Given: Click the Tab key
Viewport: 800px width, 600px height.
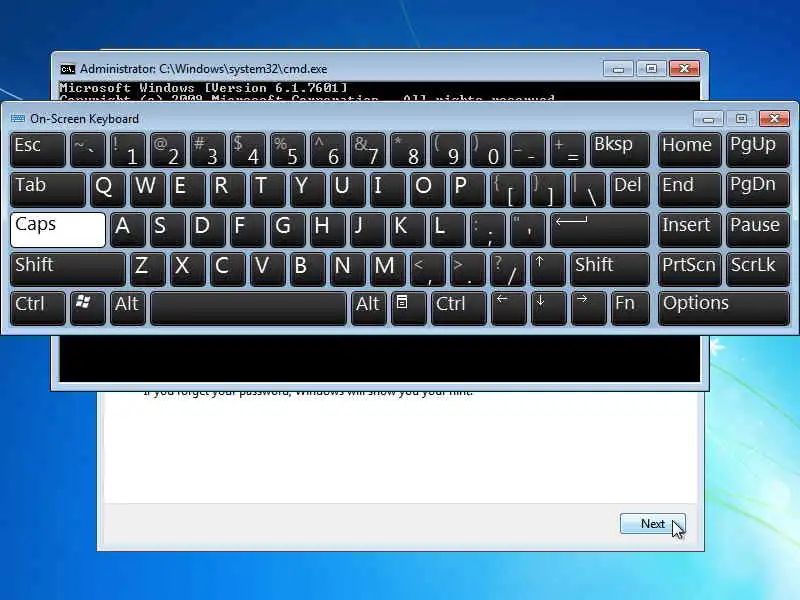Looking at the screenshot, I should 48,189.
